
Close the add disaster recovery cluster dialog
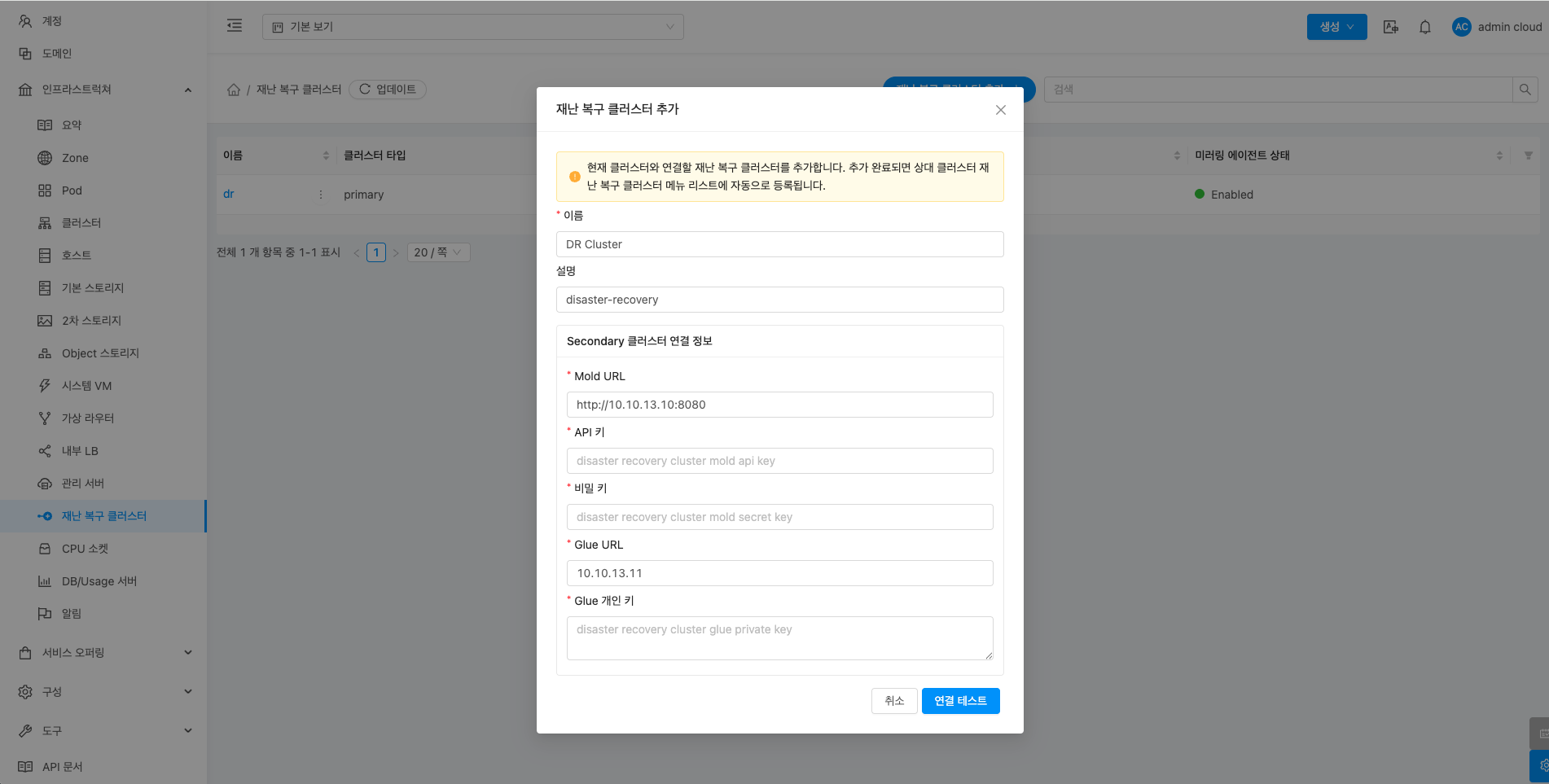pyautogui.click(x=1000, y=110)
